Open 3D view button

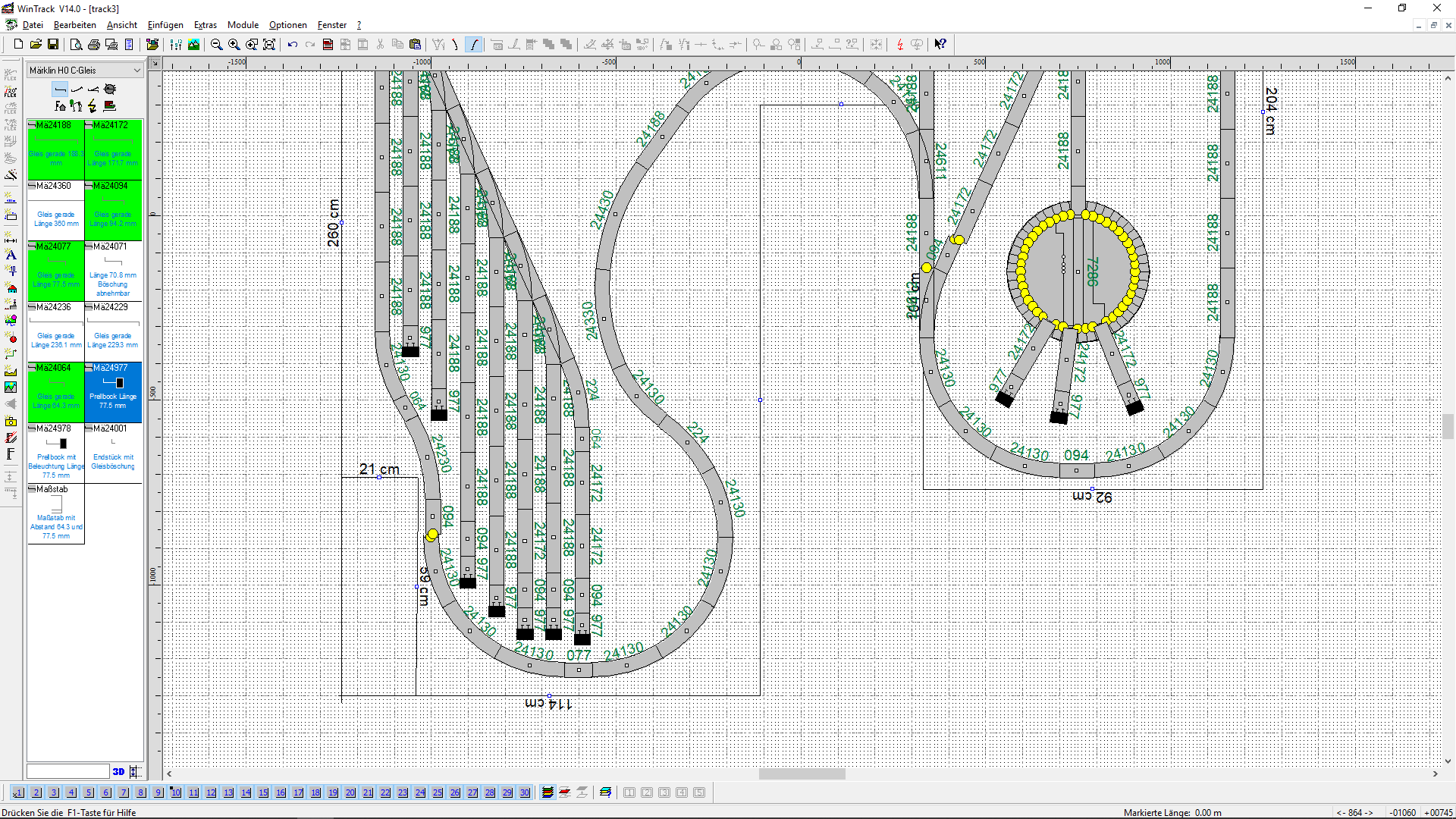(118, 771)
